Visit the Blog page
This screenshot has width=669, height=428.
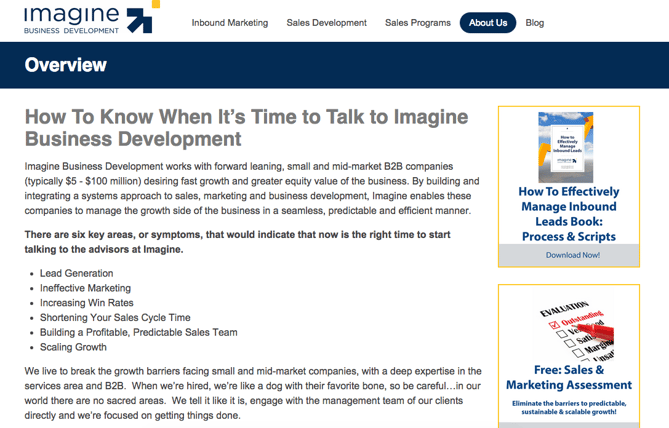(x=535, y=22)
